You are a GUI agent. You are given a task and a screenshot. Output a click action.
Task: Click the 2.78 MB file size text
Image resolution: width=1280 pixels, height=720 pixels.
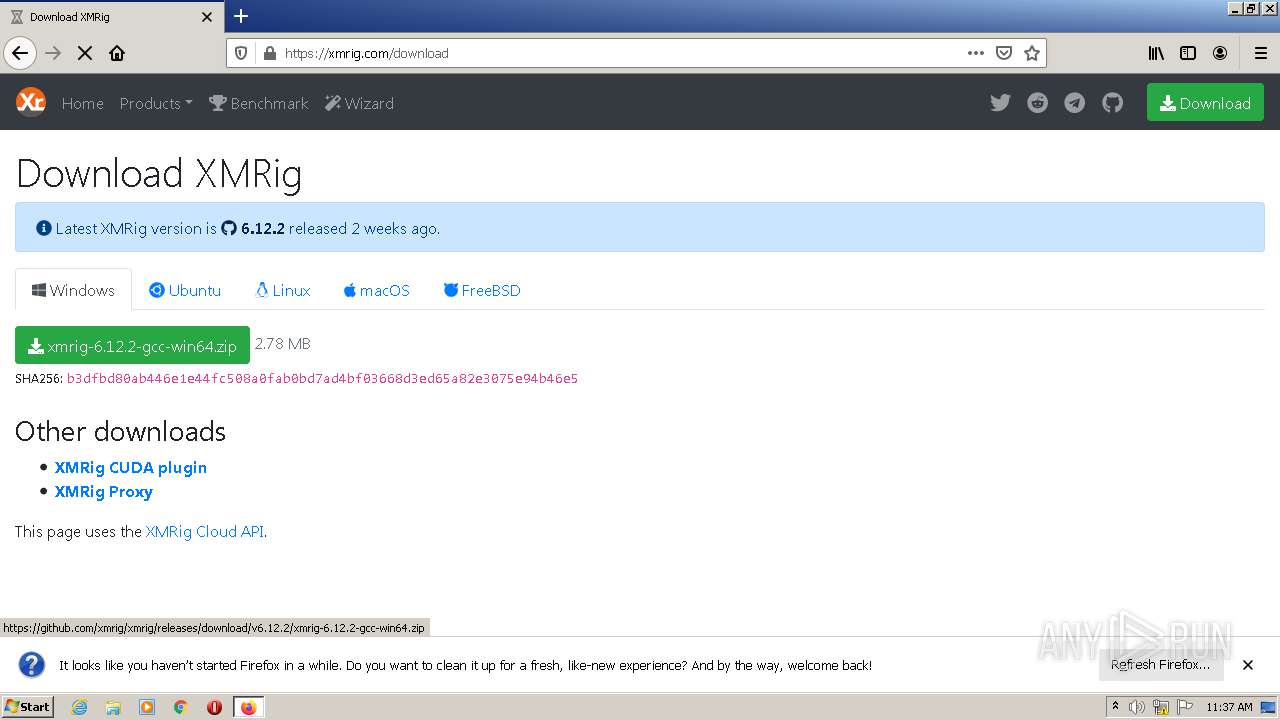283,344
